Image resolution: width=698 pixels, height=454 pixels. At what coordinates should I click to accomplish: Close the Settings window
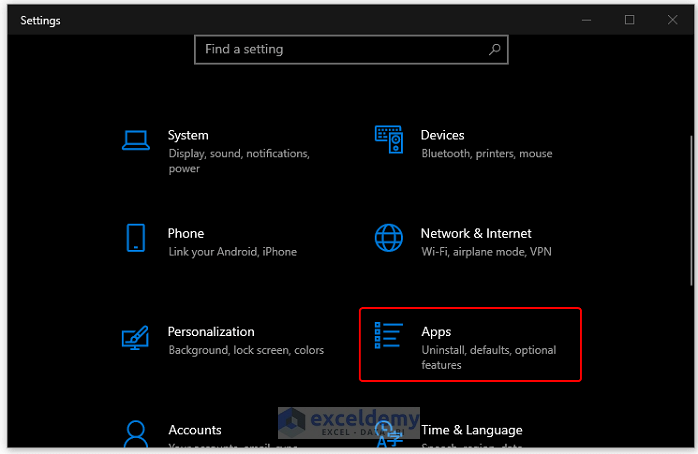[x=673, y=20]
